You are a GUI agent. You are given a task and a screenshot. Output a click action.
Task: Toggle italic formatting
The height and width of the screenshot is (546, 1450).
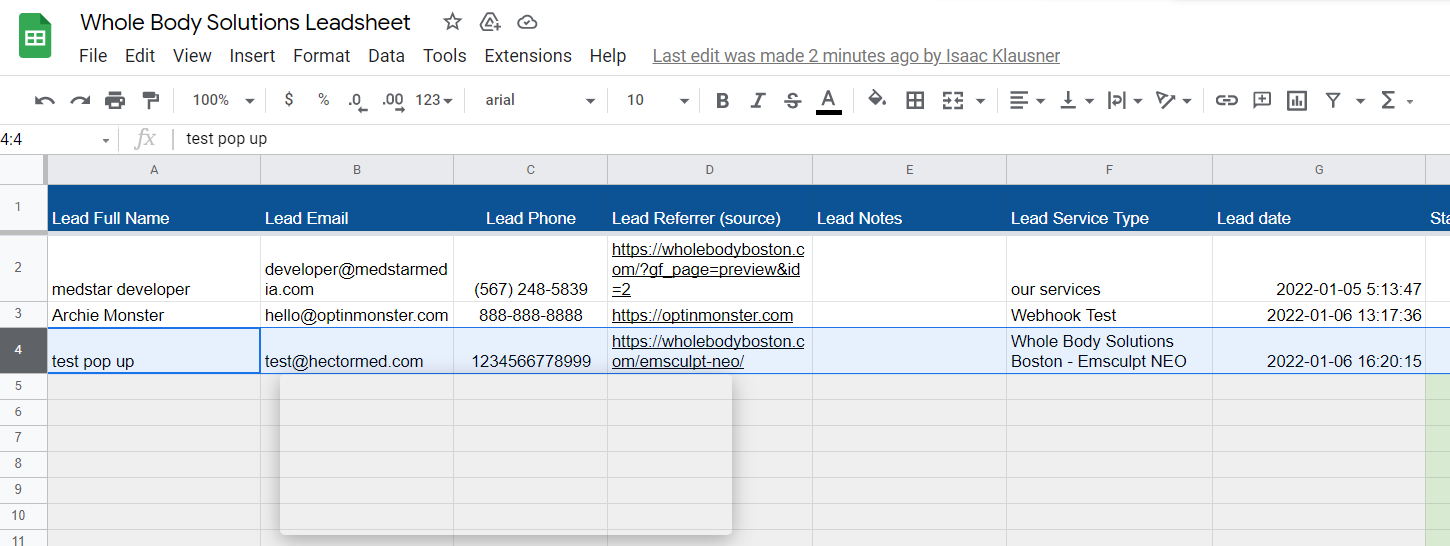click(757, 100)
